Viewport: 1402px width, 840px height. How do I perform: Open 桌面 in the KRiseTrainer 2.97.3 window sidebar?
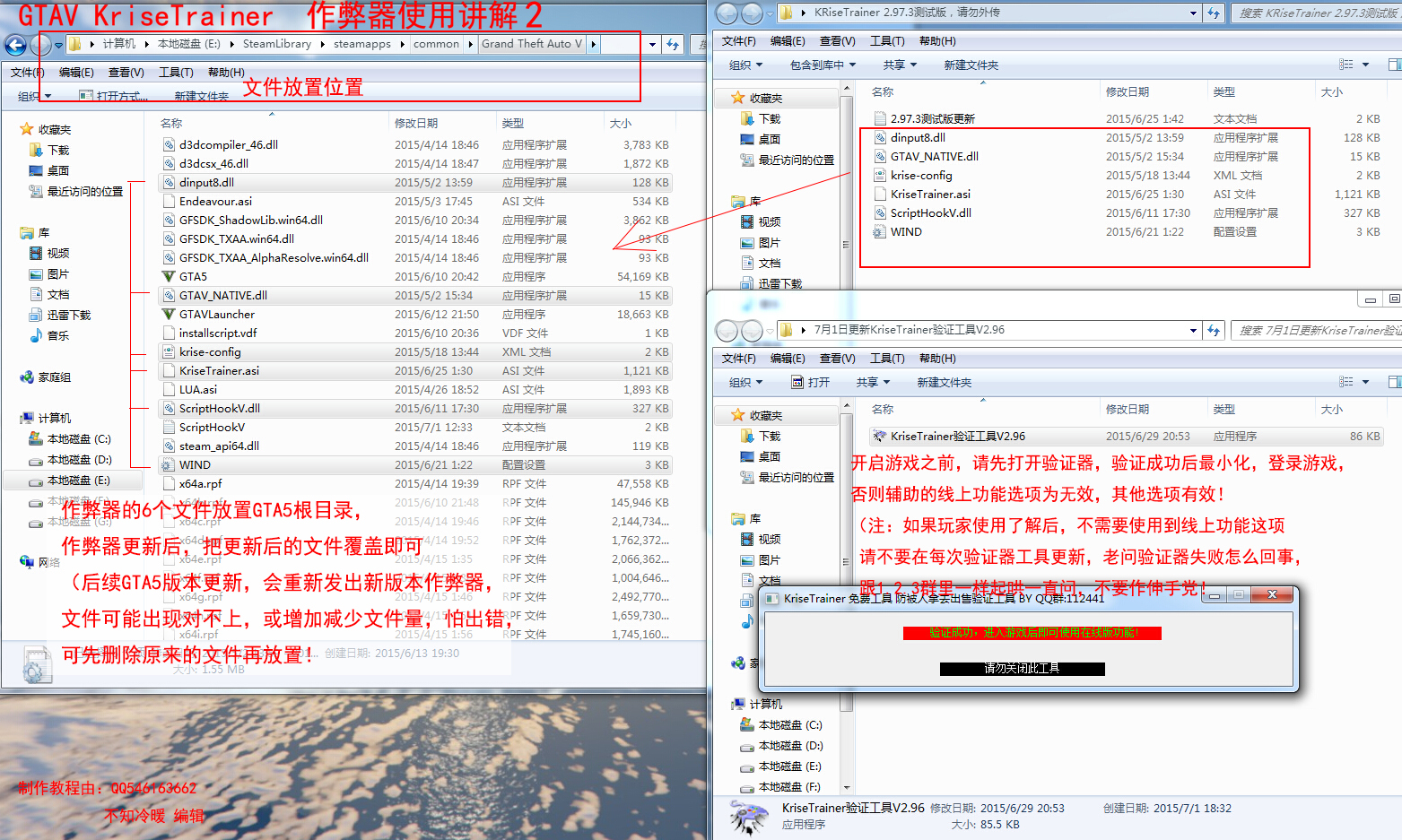(x=770, y=139)
